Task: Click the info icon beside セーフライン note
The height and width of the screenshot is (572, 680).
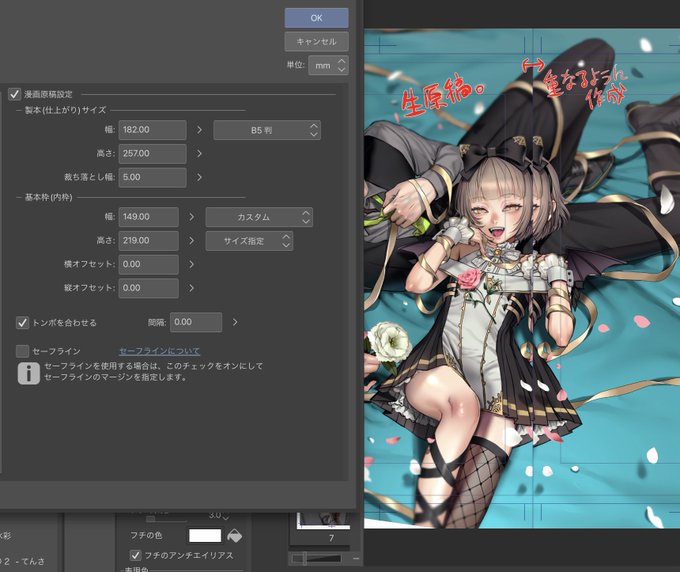Action: [29, 373]
